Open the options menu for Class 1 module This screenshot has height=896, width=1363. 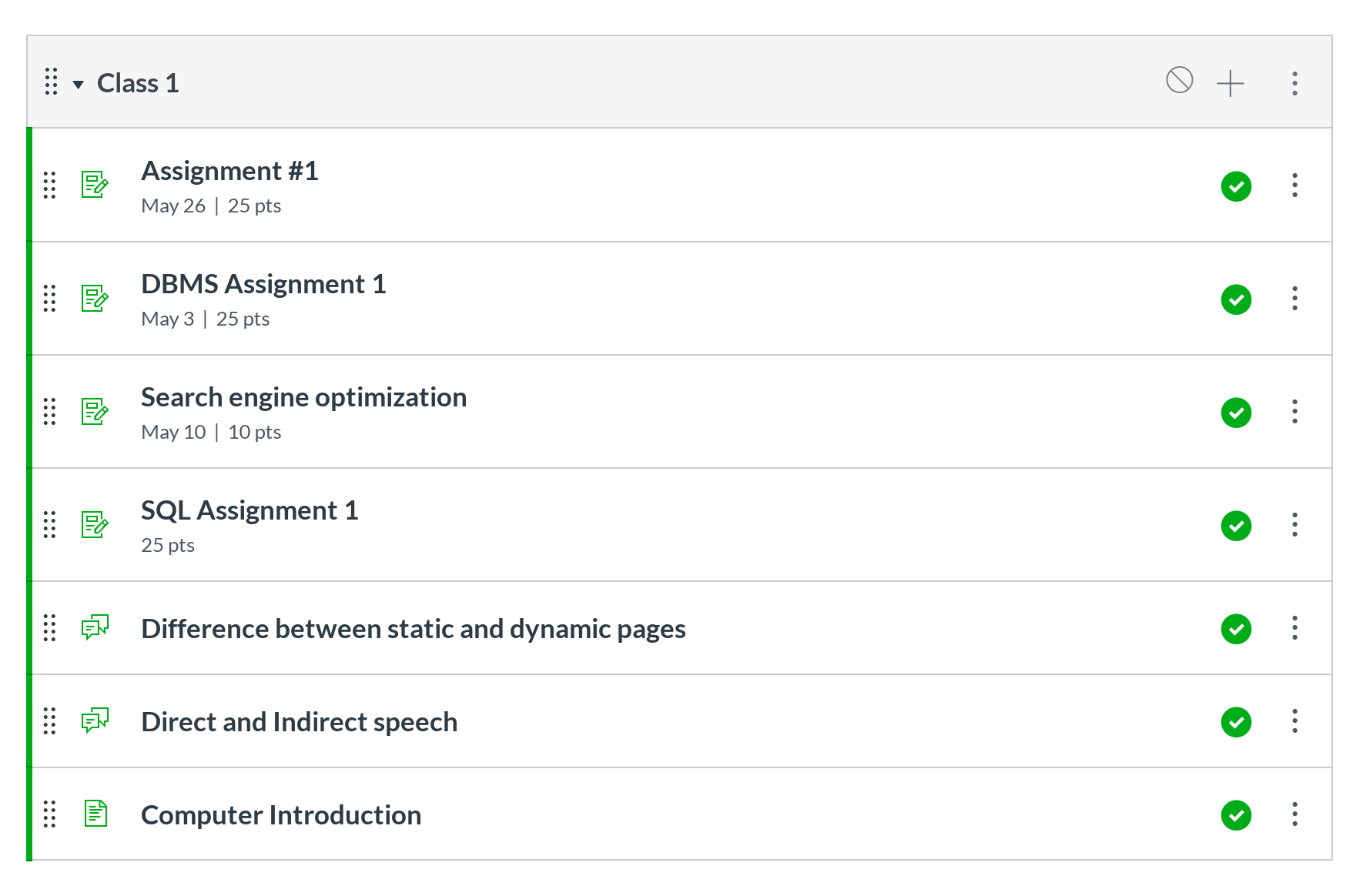click(1294, 83)
